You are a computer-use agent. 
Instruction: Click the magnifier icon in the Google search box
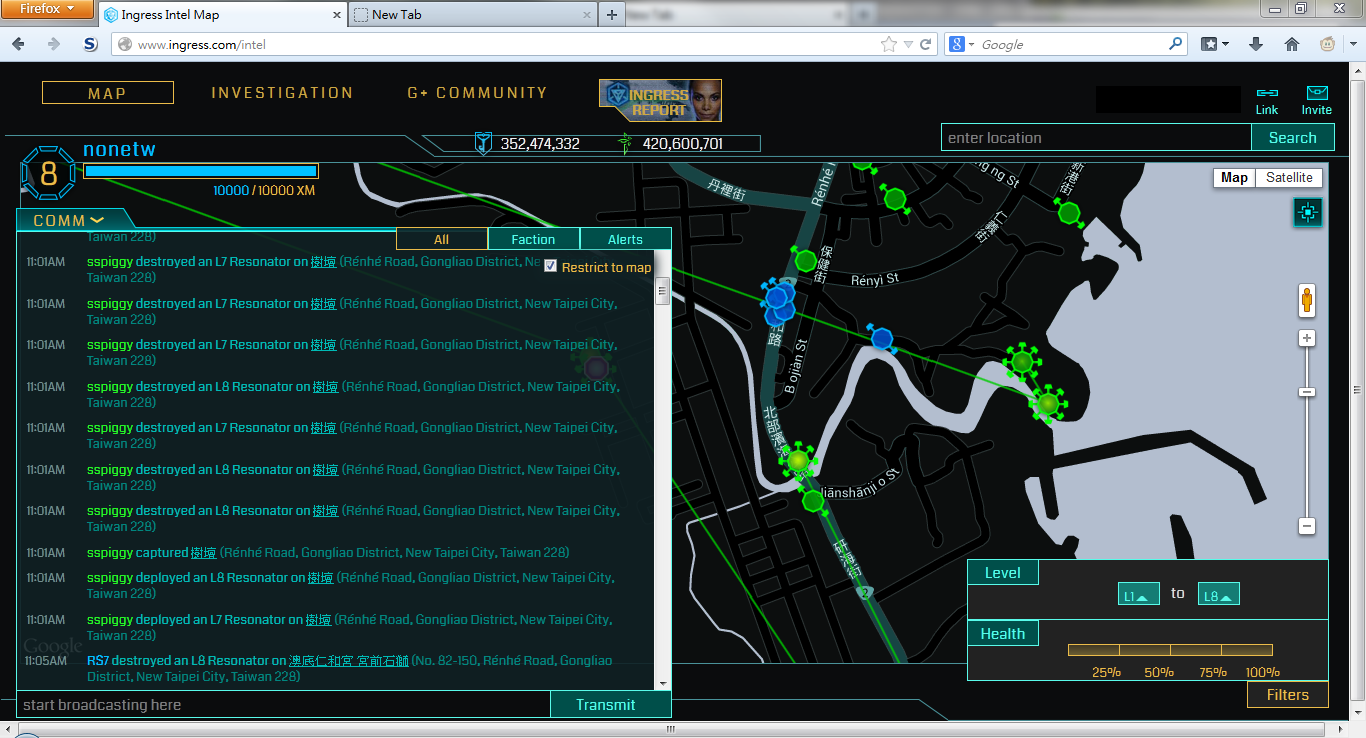pyautogui.click(x=1176, y=44)
